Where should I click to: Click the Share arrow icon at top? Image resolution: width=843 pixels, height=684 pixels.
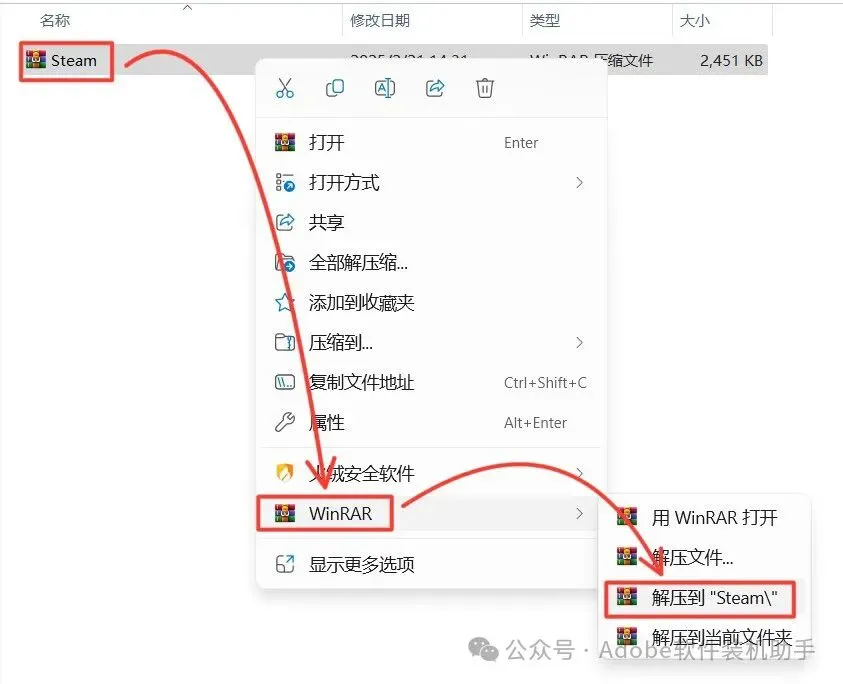[435, 88]
